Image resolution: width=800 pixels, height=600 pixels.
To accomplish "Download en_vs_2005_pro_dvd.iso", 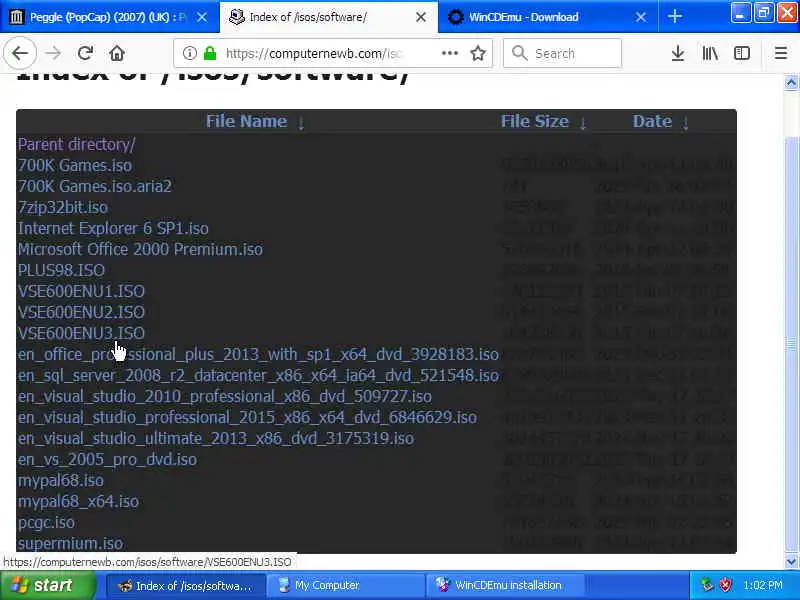I will (x=107, y=459).
